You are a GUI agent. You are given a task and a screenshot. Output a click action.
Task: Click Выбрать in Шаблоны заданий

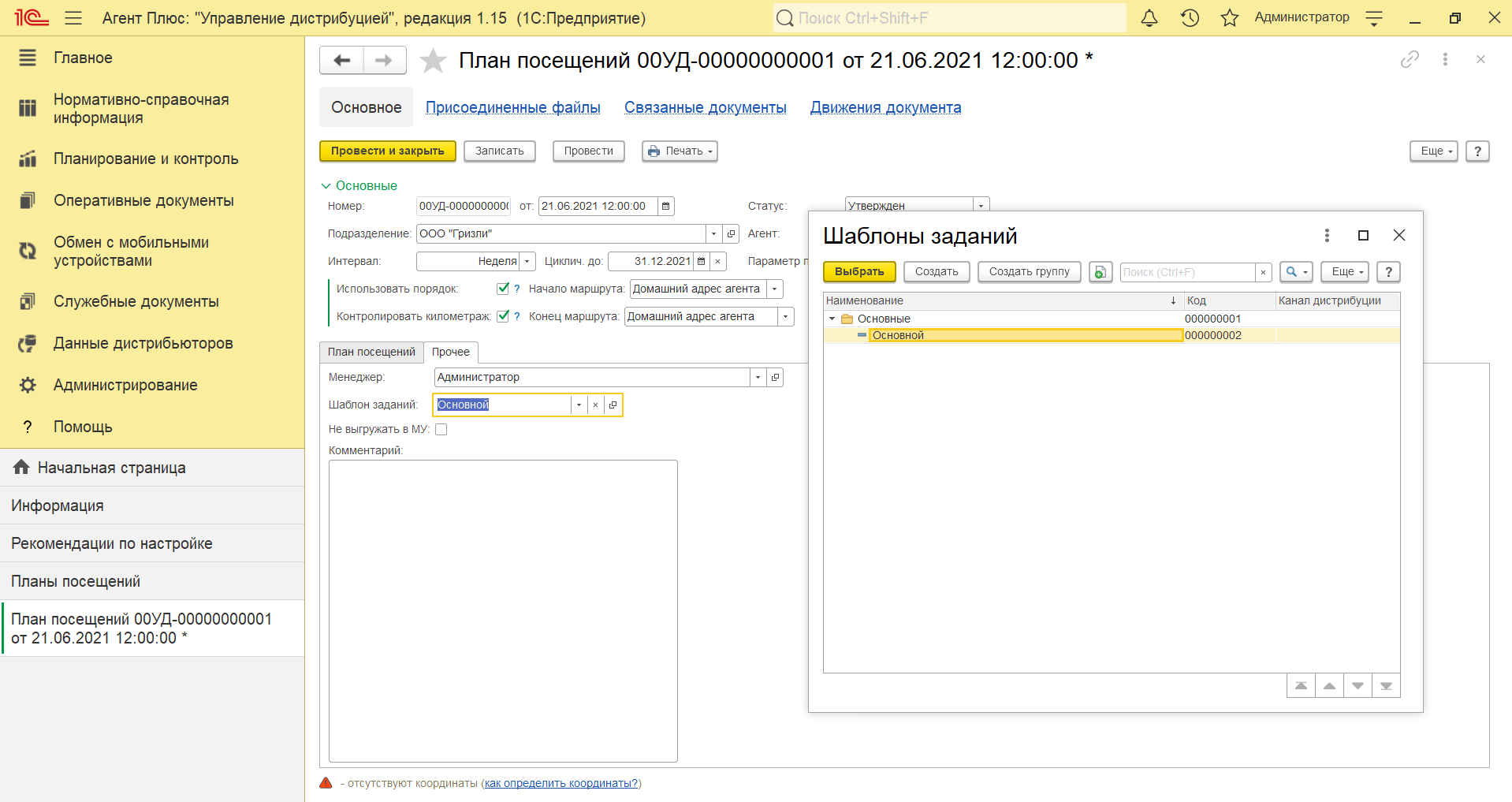[859, 271]
